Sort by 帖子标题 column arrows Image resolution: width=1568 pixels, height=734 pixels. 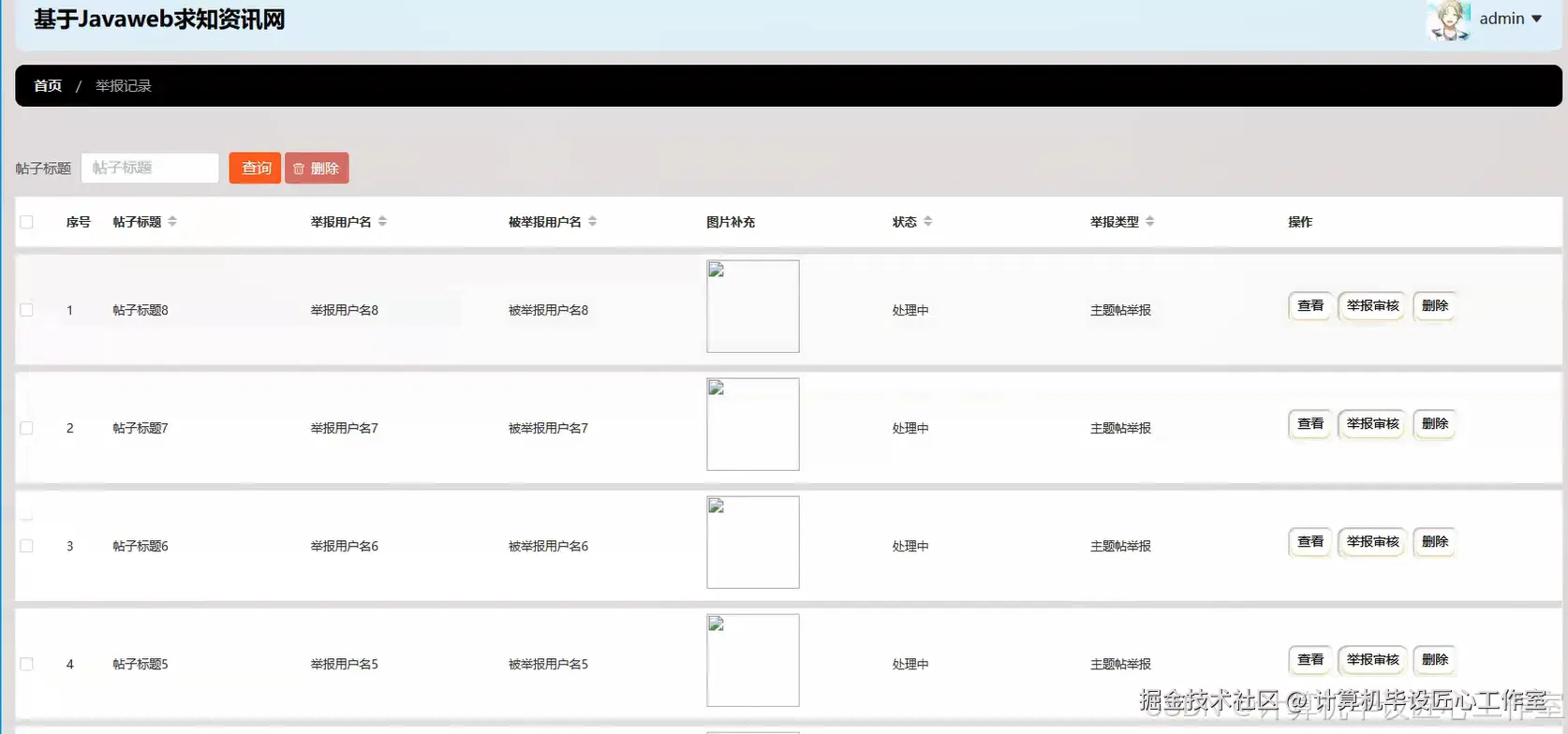(x=172, y=222)
